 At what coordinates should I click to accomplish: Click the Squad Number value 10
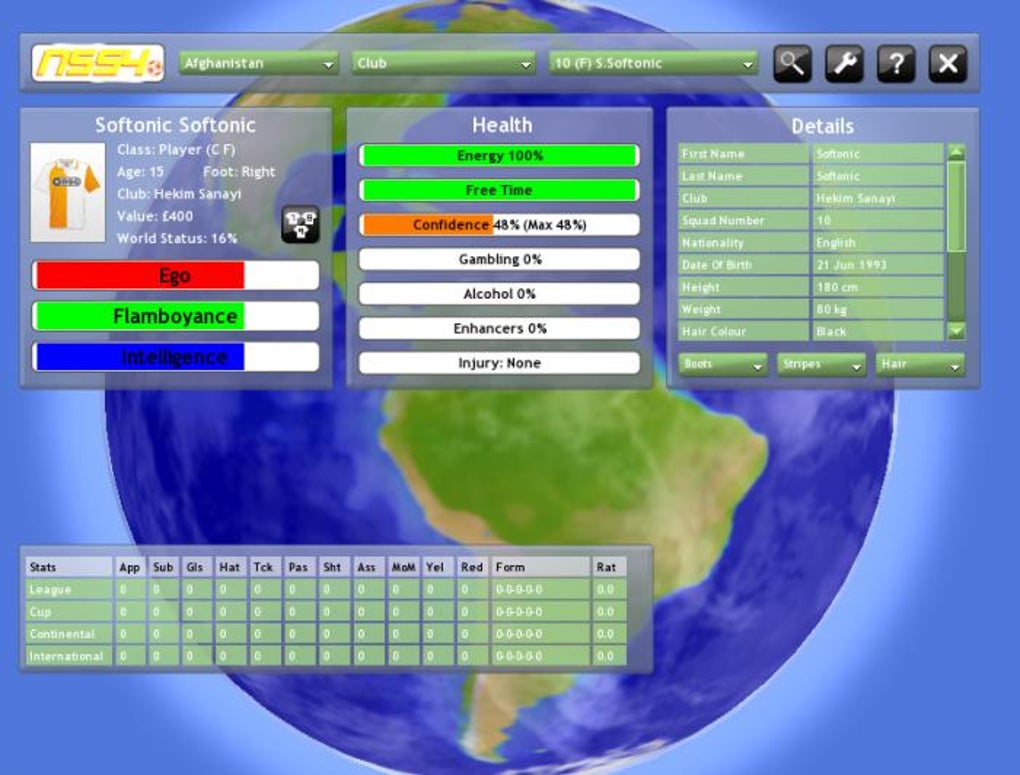[878, 220]
